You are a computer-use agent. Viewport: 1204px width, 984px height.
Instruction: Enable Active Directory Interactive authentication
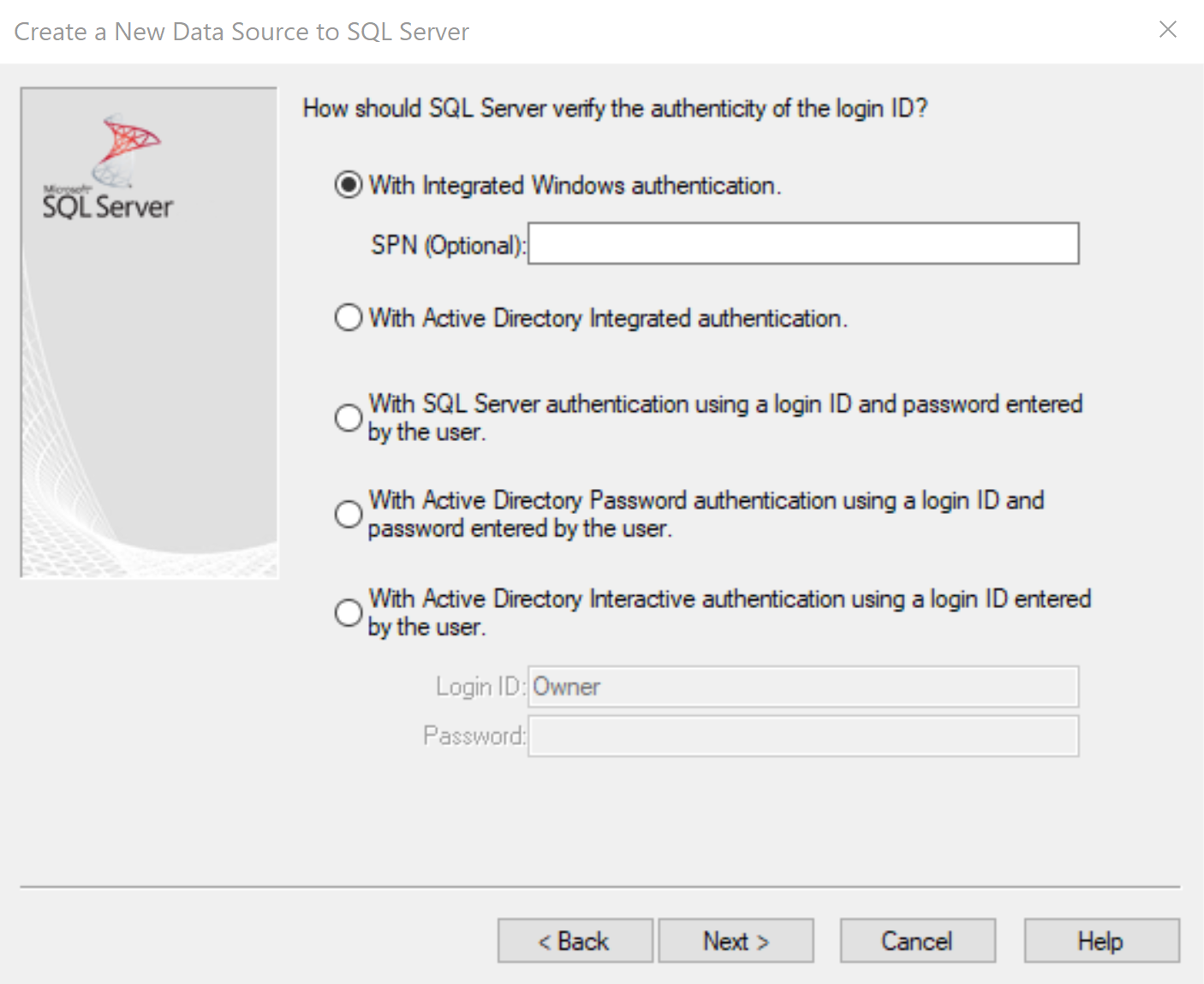[x=348, y=611]
